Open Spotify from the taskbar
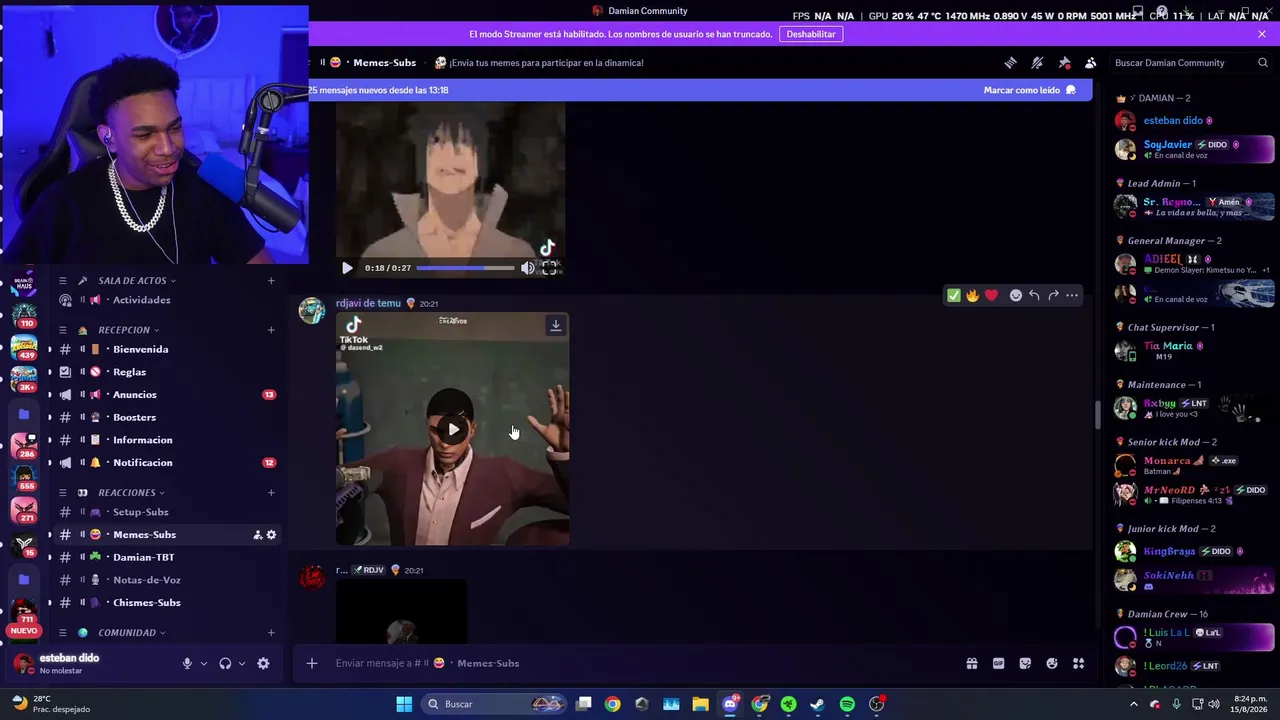1280x720 pixels. (x=847, y=704)
